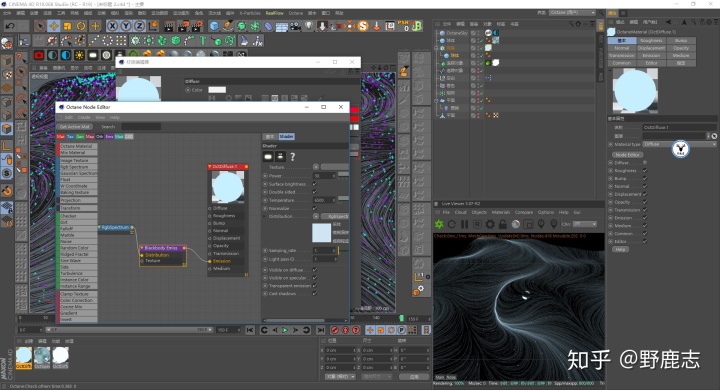
Task: Collapse the RgbSpectrum node triangle
Action: (x=99, y=227)
